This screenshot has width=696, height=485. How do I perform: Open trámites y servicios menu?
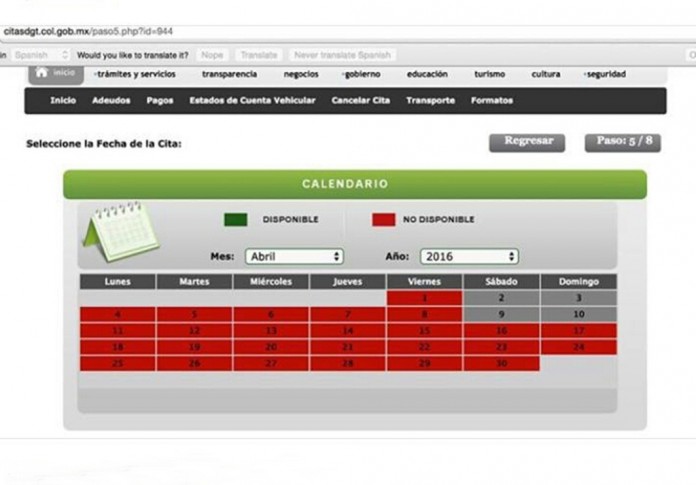(135, 74)
